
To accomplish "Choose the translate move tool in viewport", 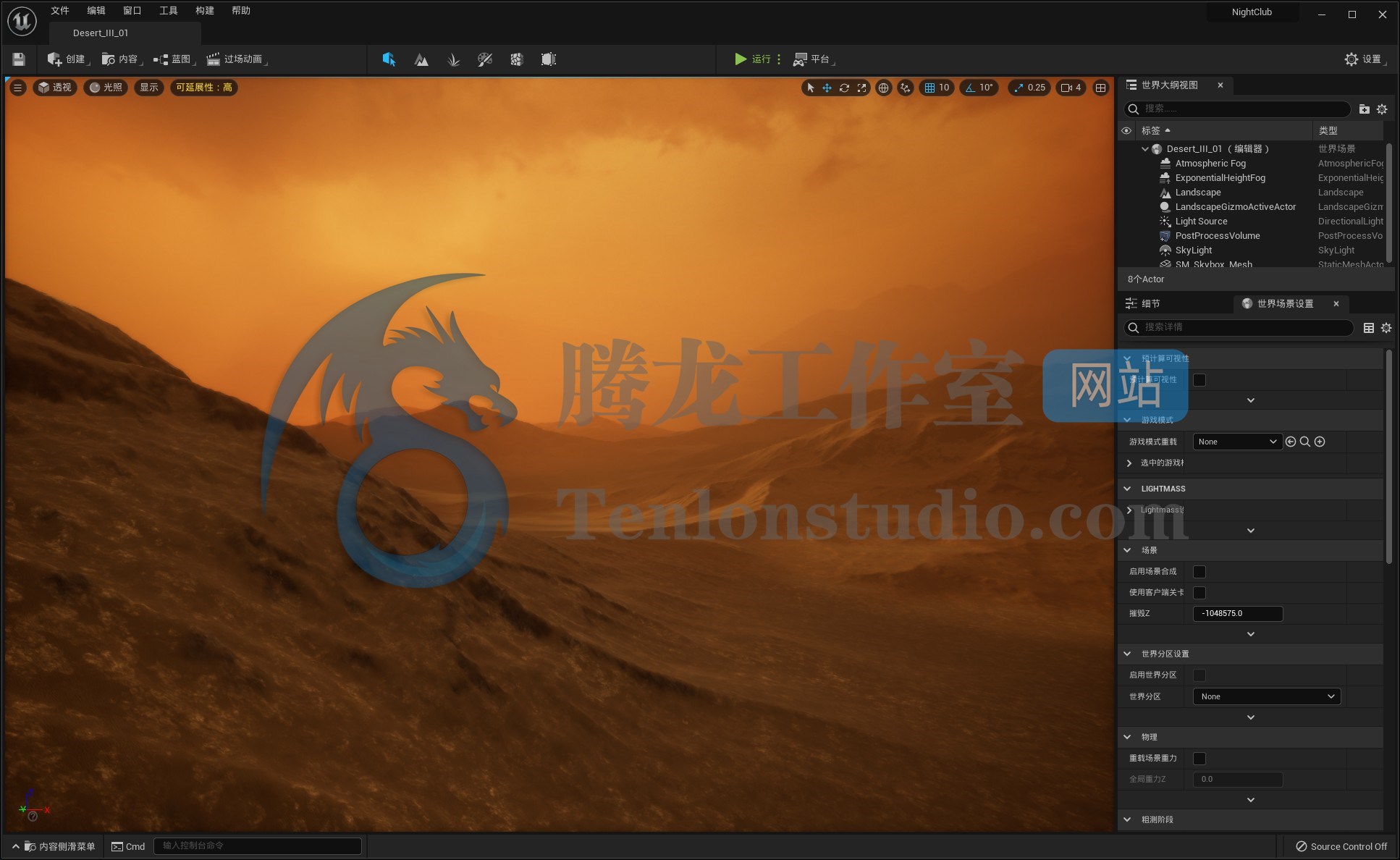I will [x=827, y=88].
